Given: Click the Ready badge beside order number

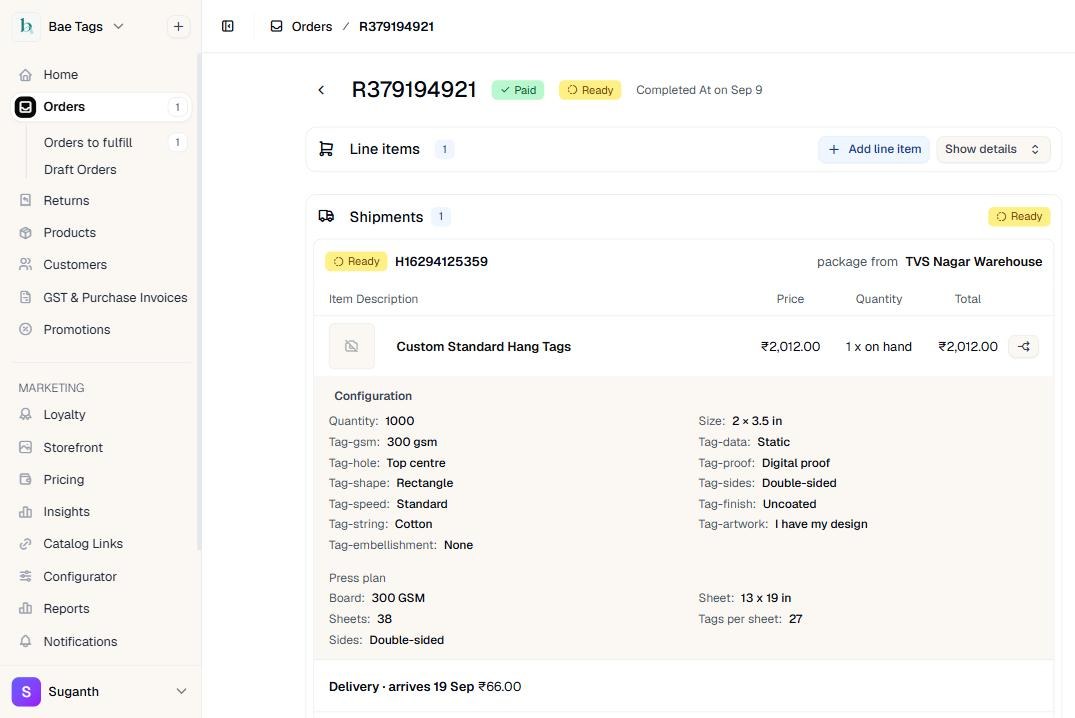Looking at the screenshot, I should tap(590, 90).
